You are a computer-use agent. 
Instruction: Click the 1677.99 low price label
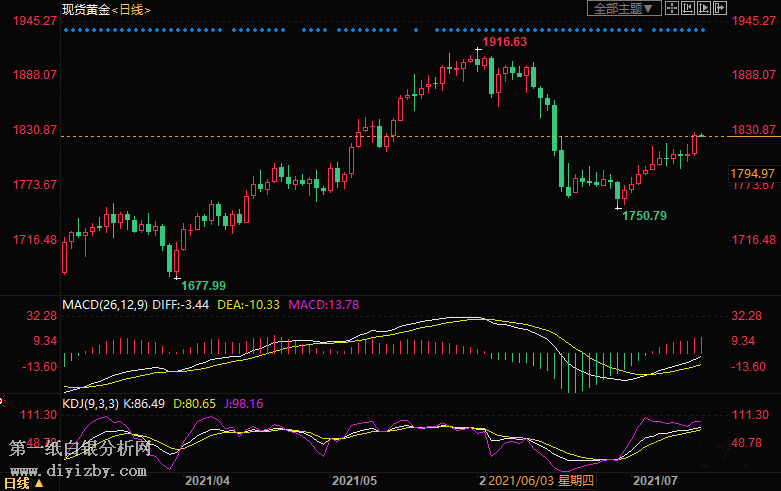(x=203, y=285)
